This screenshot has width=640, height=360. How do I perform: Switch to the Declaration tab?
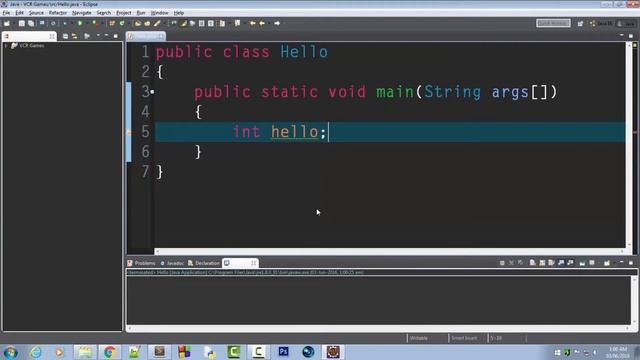pyautogui.click(x=204, y=263)
